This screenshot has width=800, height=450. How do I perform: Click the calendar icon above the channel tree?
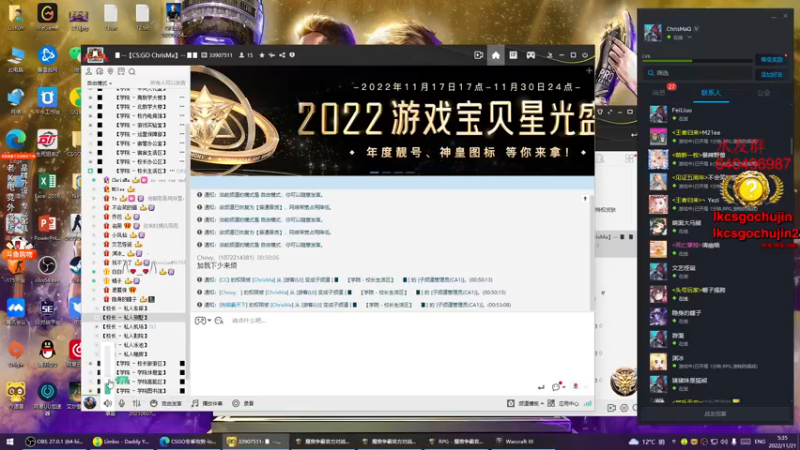point(121,71)
